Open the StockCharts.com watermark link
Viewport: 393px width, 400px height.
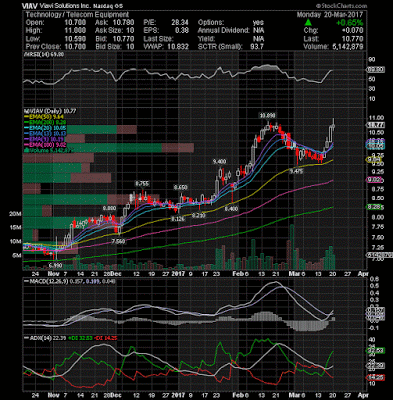click(x=342, y=6)
